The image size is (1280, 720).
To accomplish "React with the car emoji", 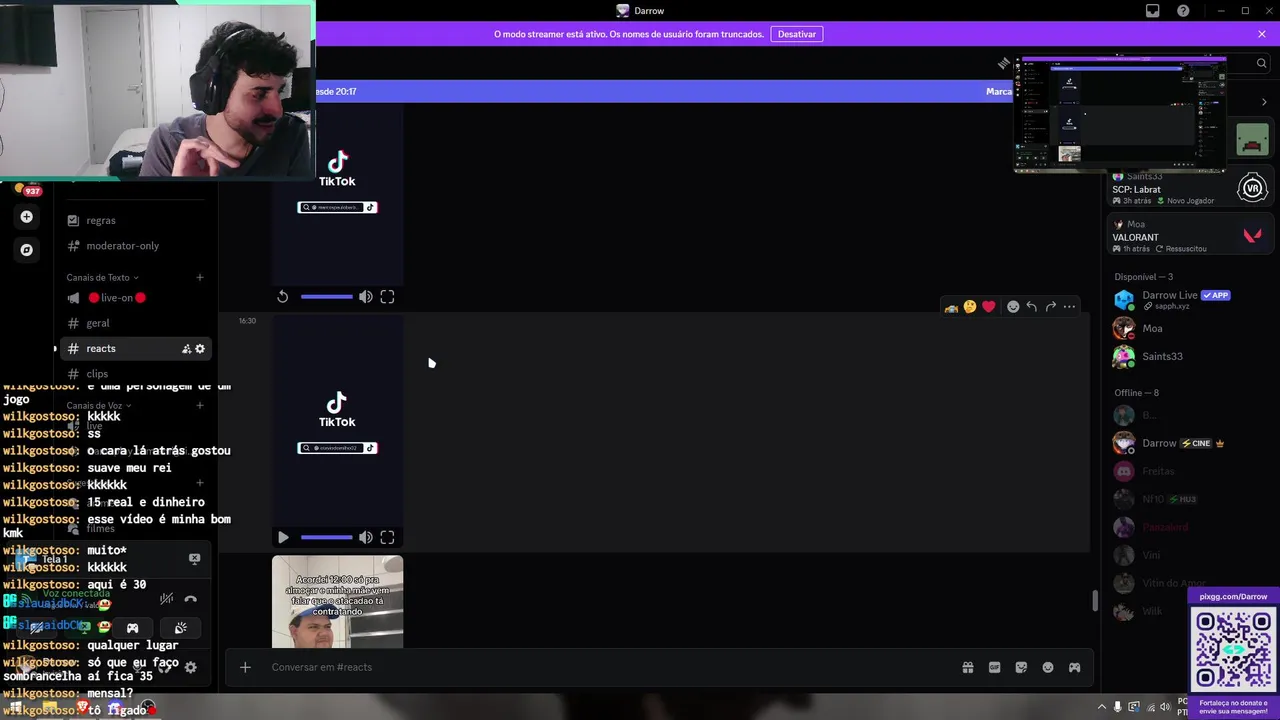I will 951,307.
